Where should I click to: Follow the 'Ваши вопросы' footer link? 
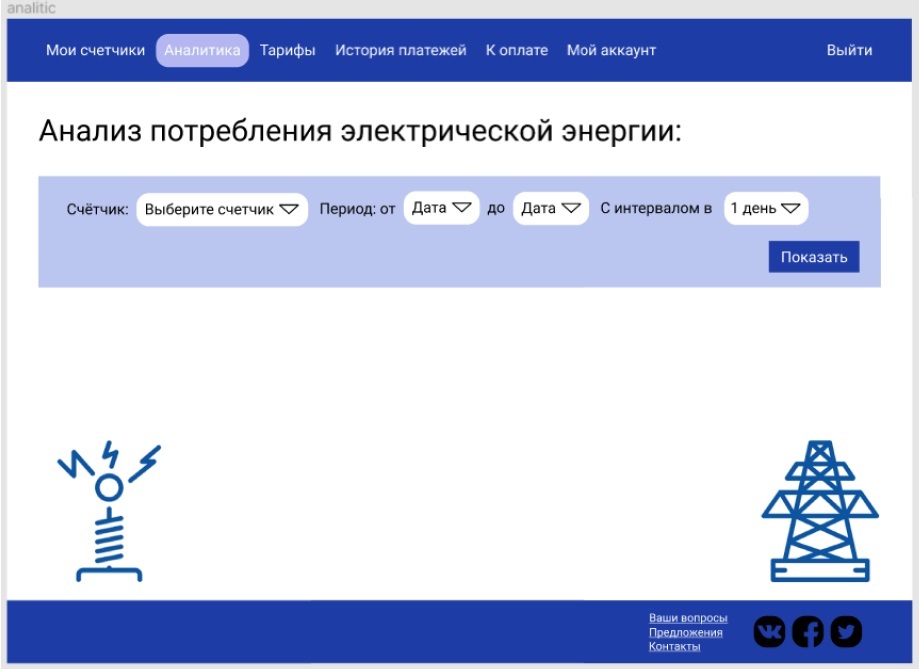coord(688,618)
